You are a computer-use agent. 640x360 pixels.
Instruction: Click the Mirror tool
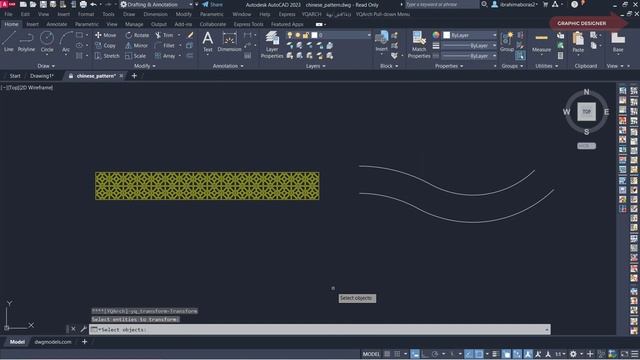click(137, 45)
